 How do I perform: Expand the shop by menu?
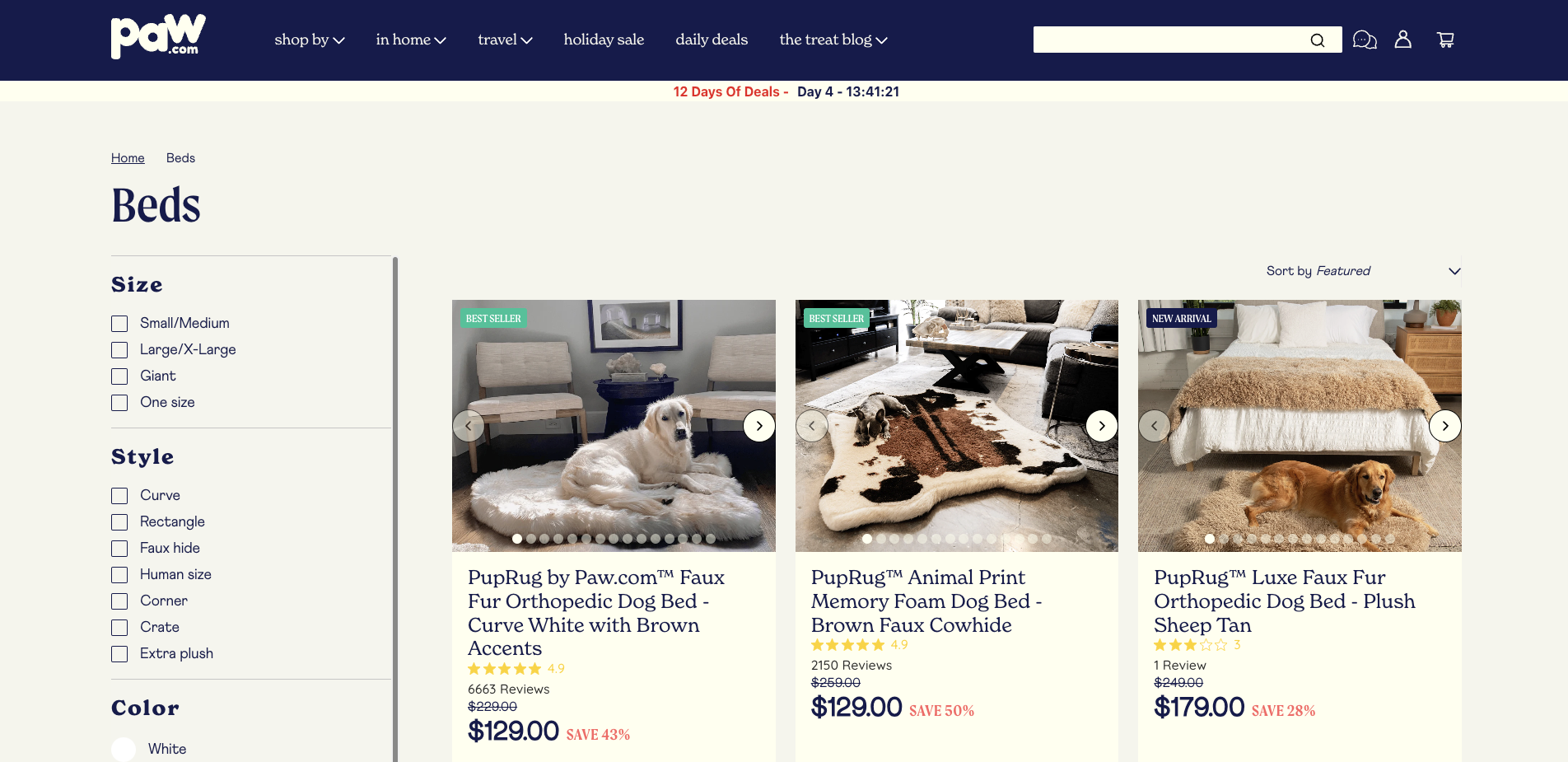310,40
